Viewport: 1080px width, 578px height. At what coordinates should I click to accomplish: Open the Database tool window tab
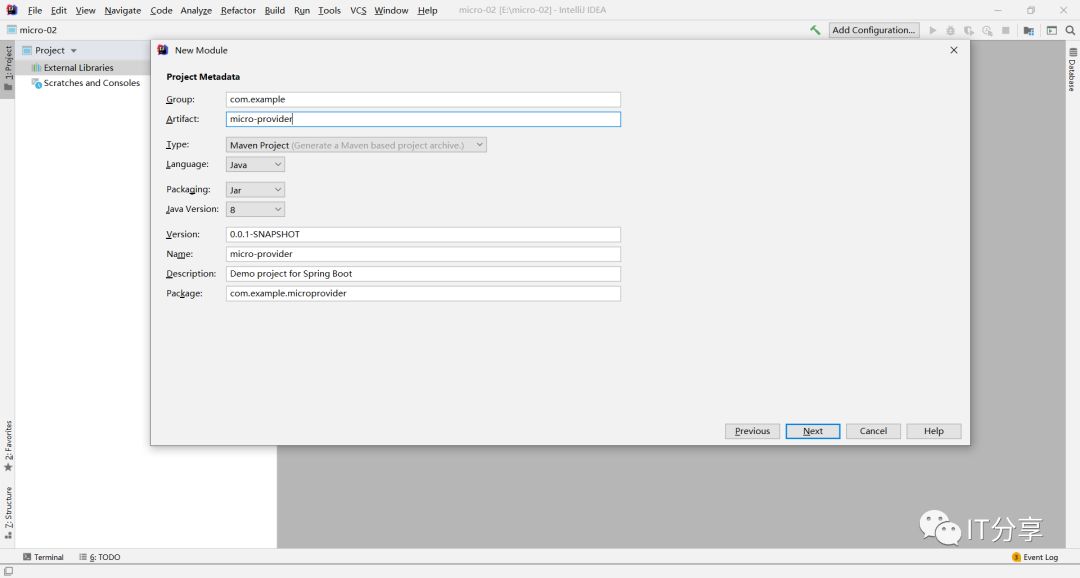click(x=1072, y=70)
